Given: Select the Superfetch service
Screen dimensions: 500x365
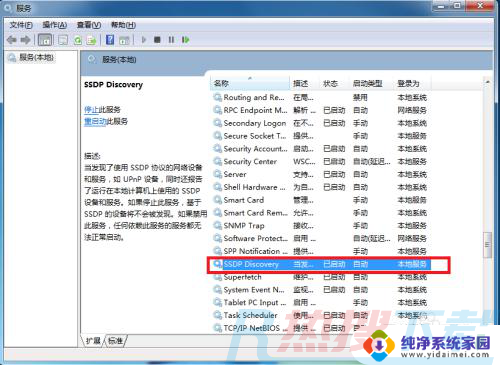Looking at the screenshot, I should pyautogui.click(x=320, y=277).
